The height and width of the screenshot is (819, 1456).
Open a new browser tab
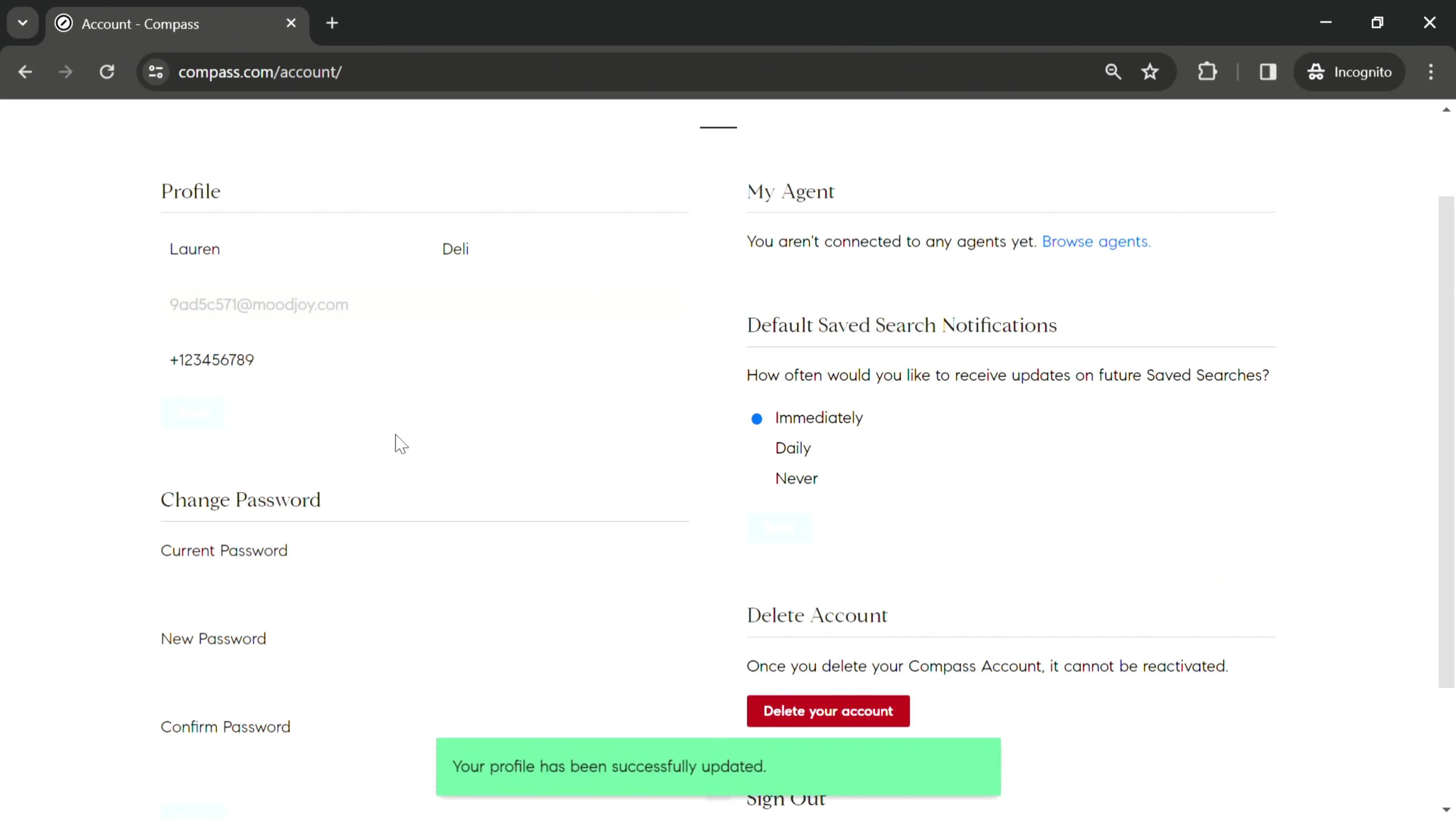click(333, 23)
